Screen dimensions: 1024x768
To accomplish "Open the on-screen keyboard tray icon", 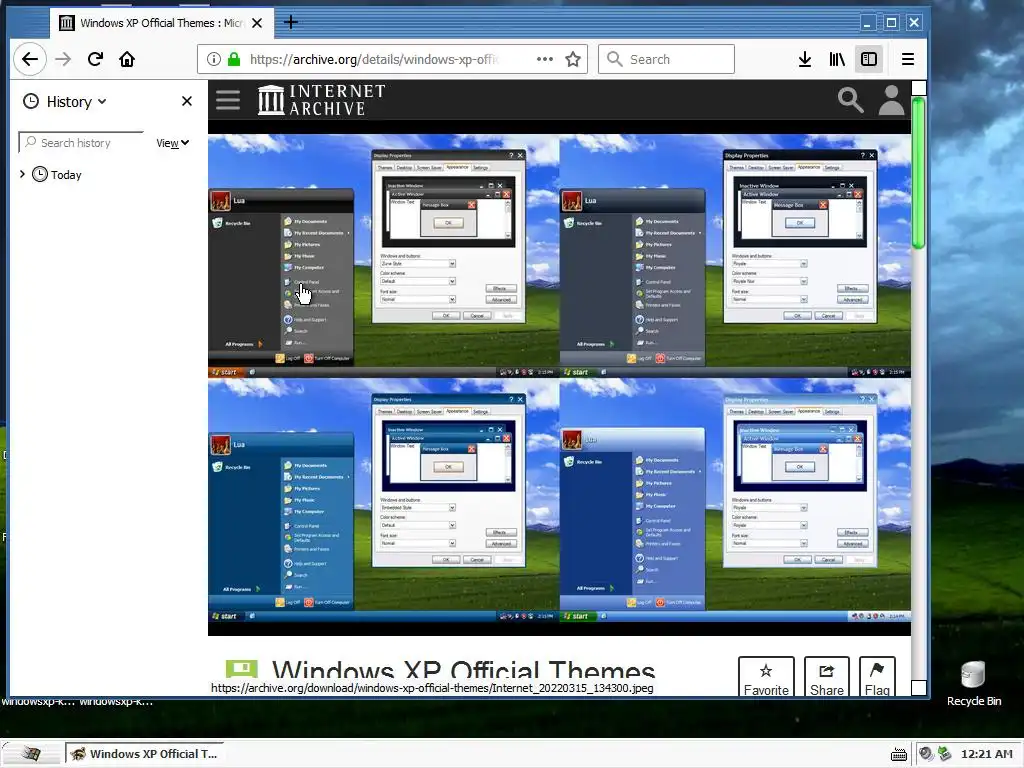I will (899, 754).
